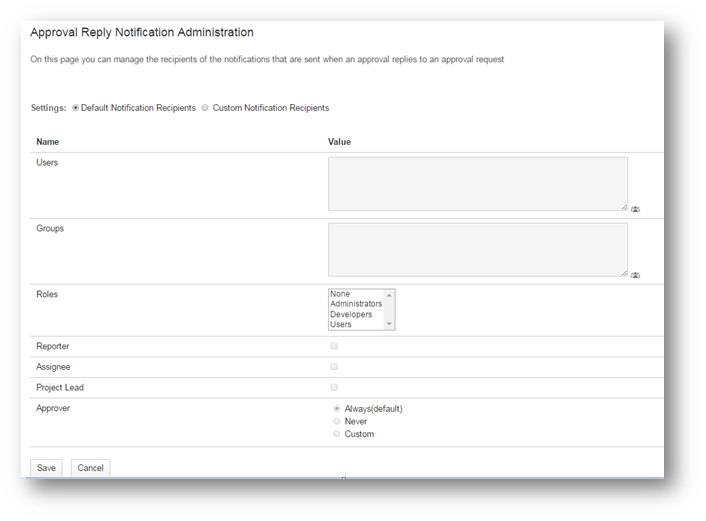Viewport: 706px width, 521px height.
Task: Select Default Notification Recipients radio button
Action: point(76,108)
